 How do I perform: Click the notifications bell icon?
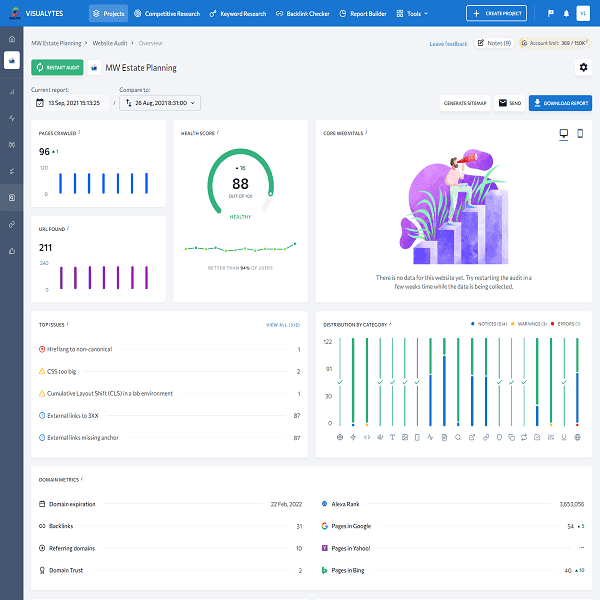[x=566, y=14]
